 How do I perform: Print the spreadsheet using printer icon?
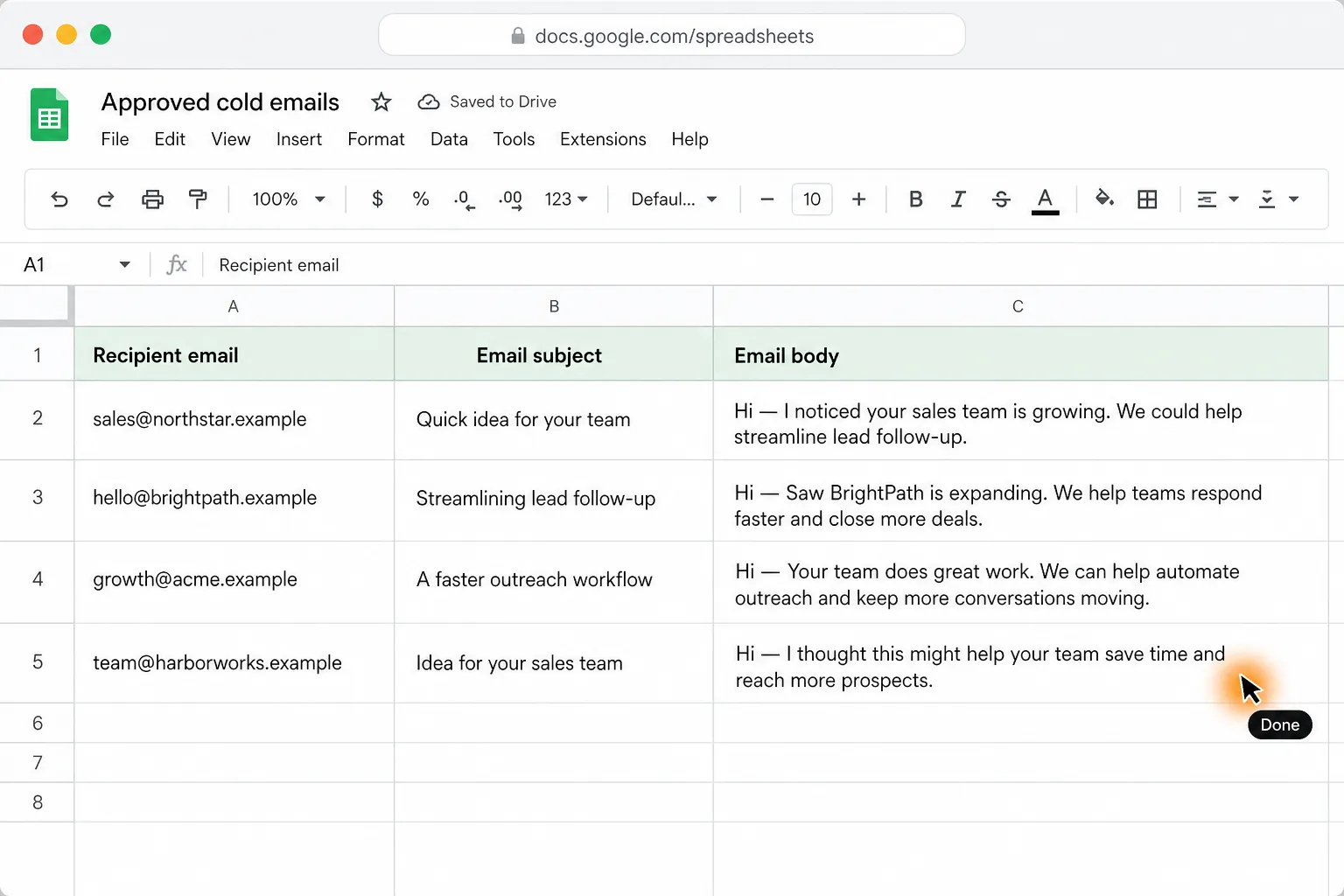(152, 199)
